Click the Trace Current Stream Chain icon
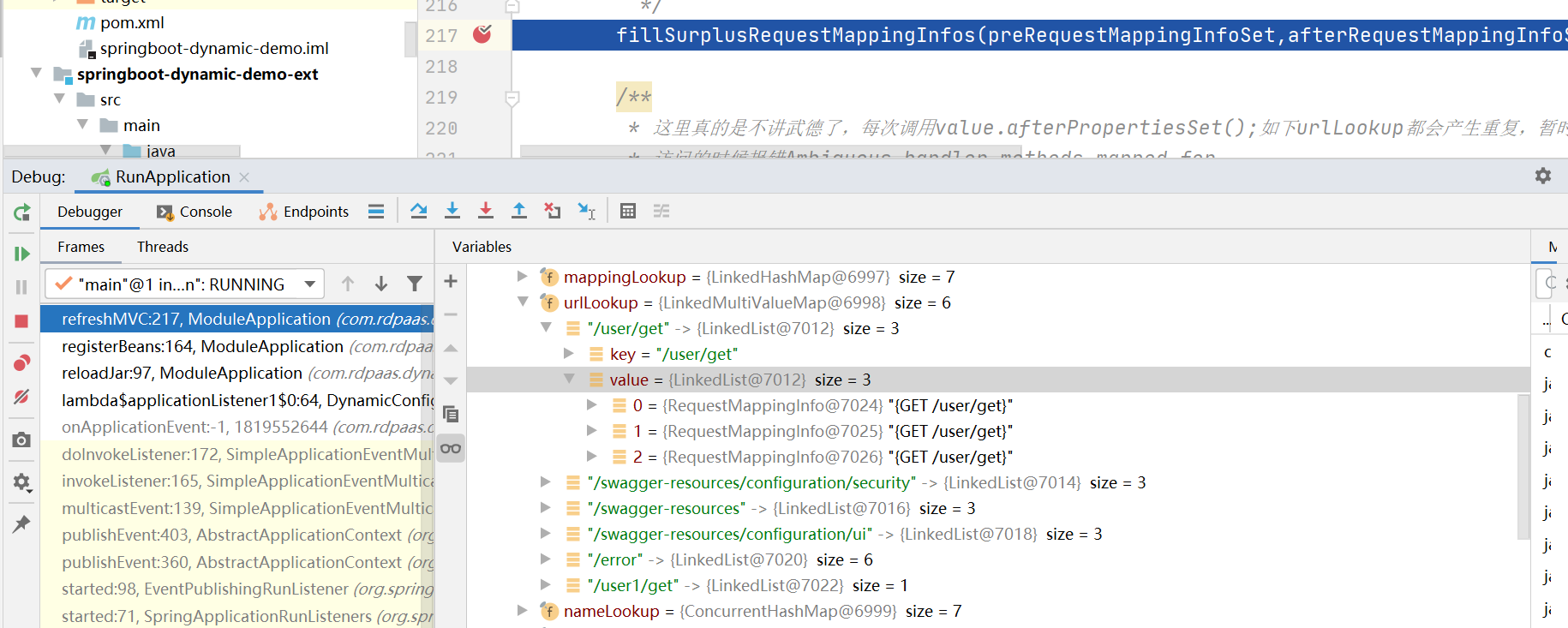 tap(661, 211)
